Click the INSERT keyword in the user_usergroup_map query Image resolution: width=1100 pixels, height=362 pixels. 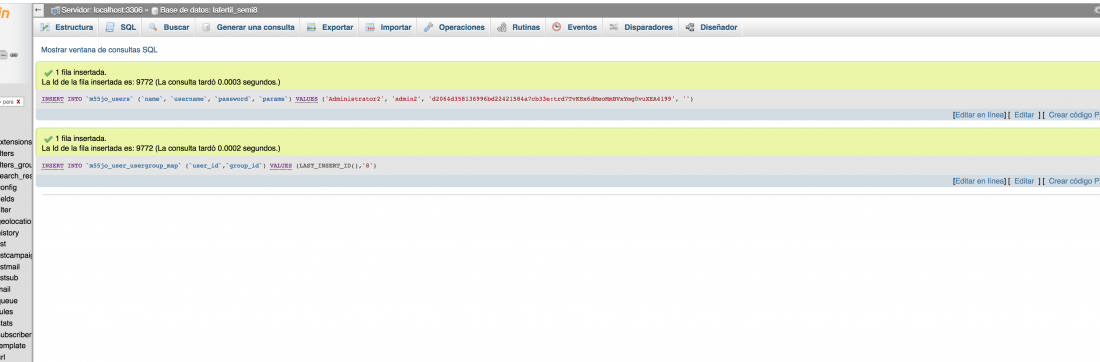click(53, 166)
